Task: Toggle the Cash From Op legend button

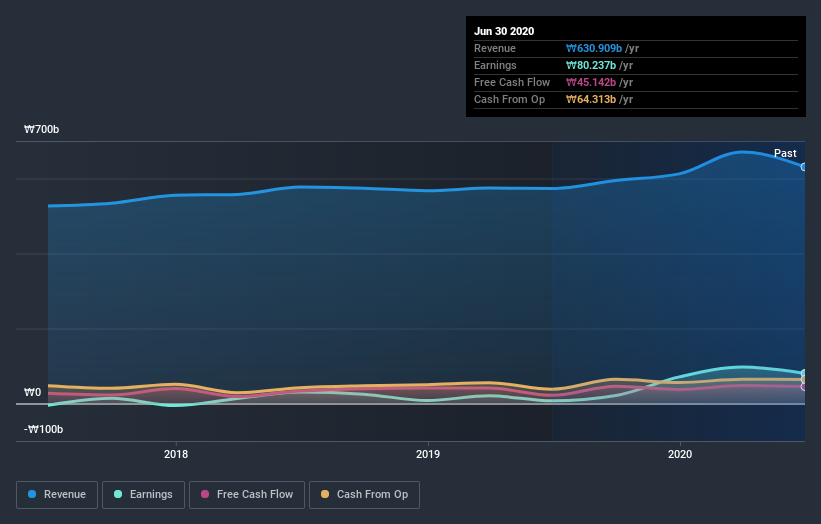Action: pos(364,495)
